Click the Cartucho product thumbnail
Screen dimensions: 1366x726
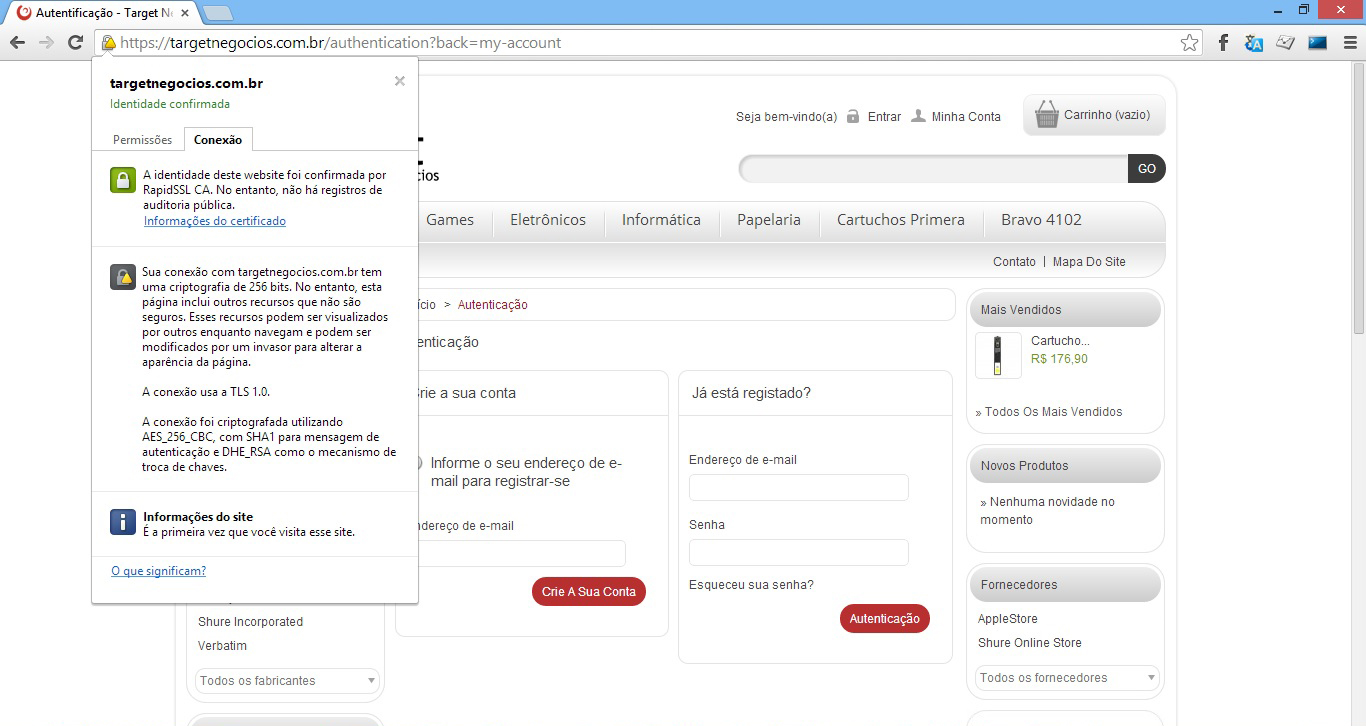(998, 356)
